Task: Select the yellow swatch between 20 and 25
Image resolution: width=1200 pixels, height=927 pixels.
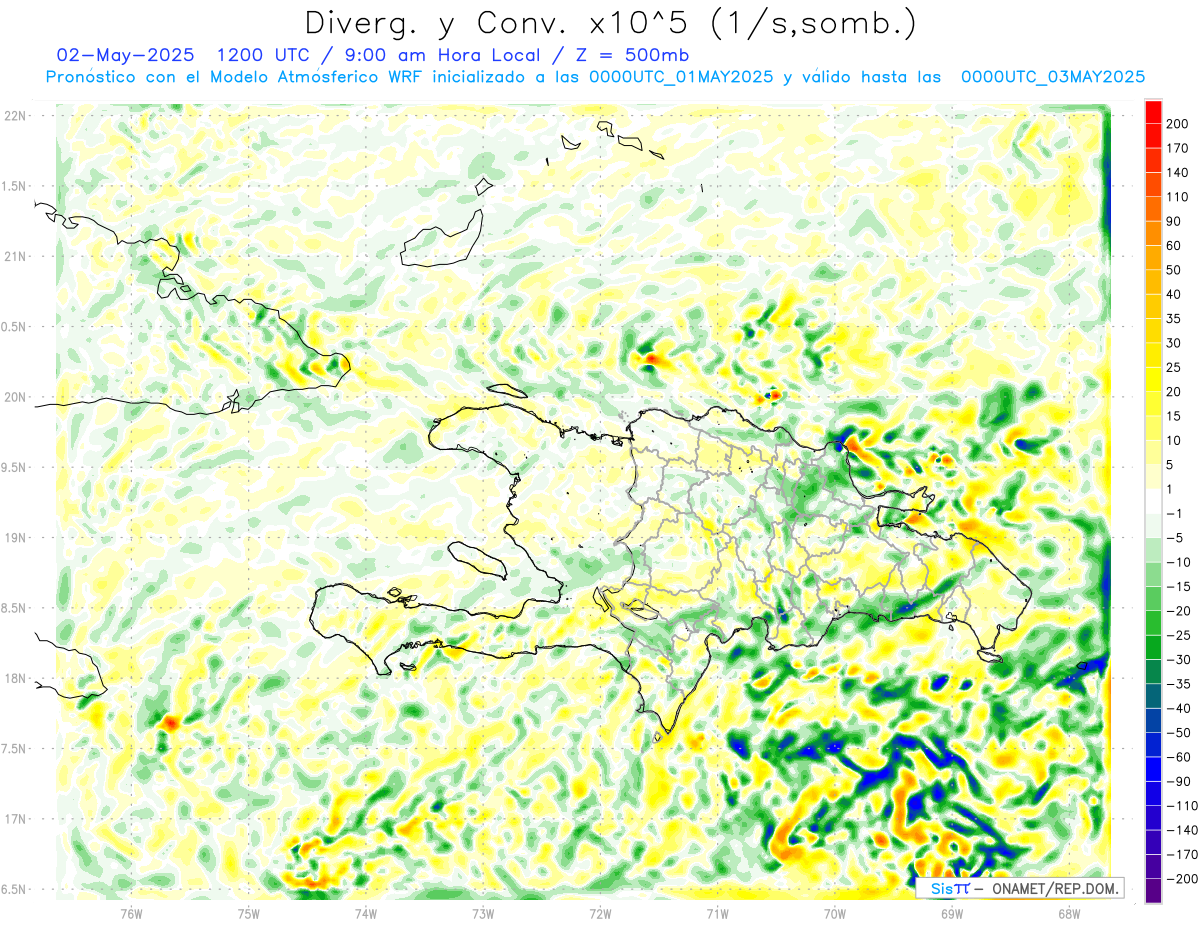Action: (1153, 380)
